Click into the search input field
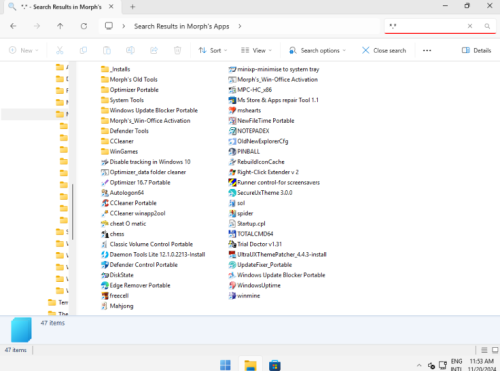500x371 pixels. coord(428,26)
